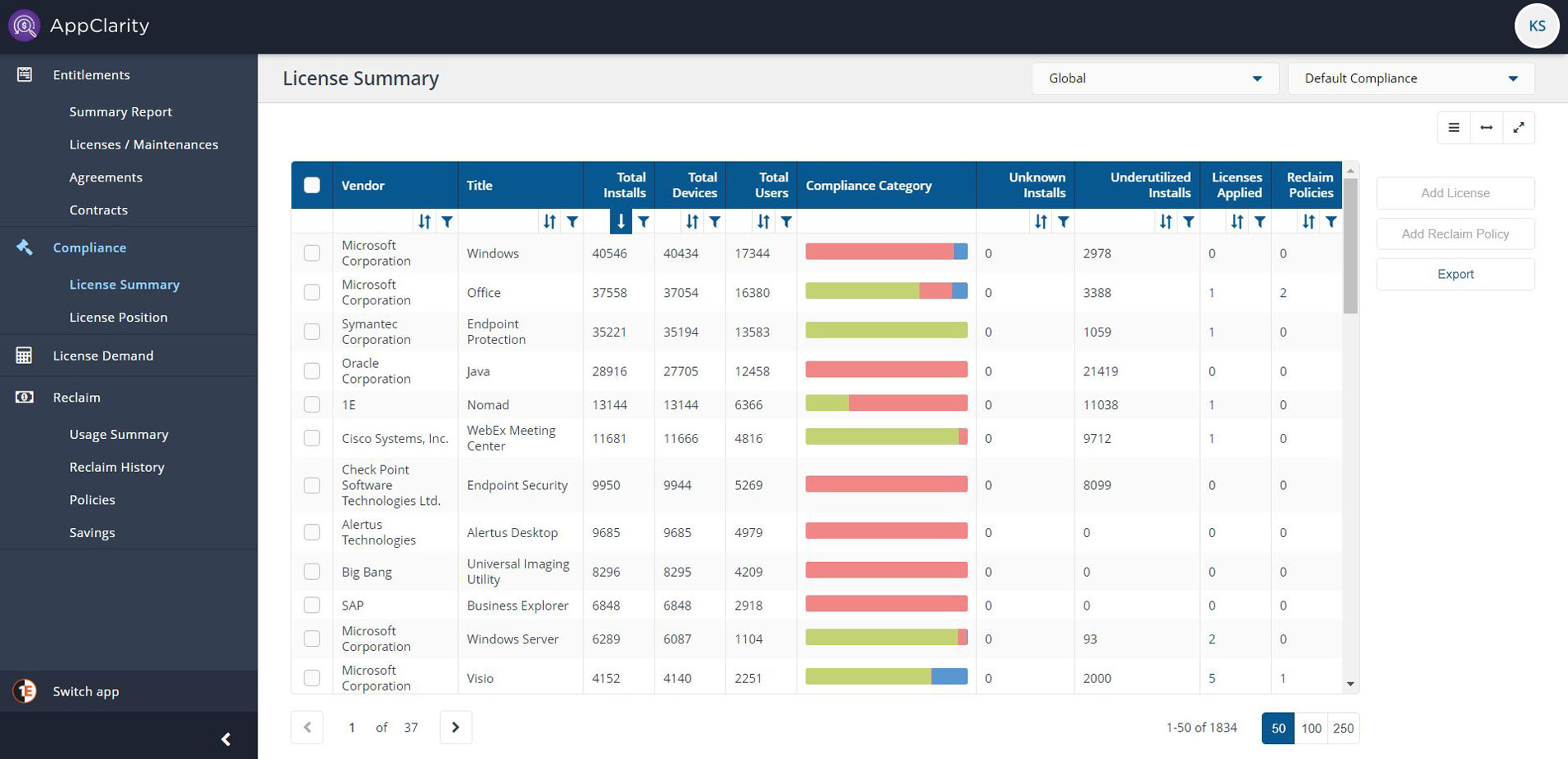Navigate to Usage Summary under Reclaim

[x=119, y=435]
